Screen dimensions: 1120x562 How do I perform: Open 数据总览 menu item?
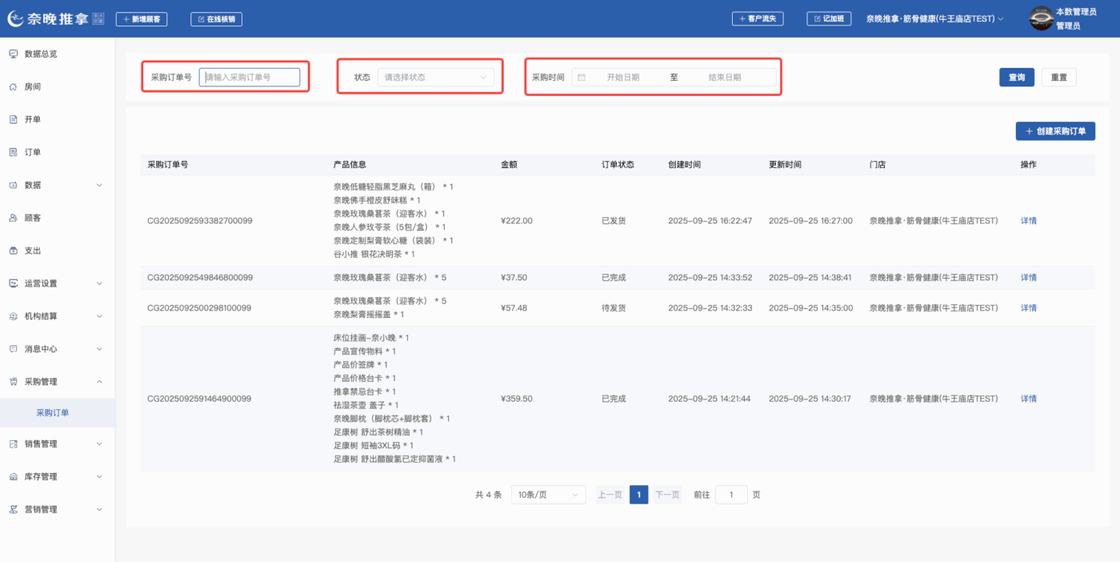(x=57, y=54)
